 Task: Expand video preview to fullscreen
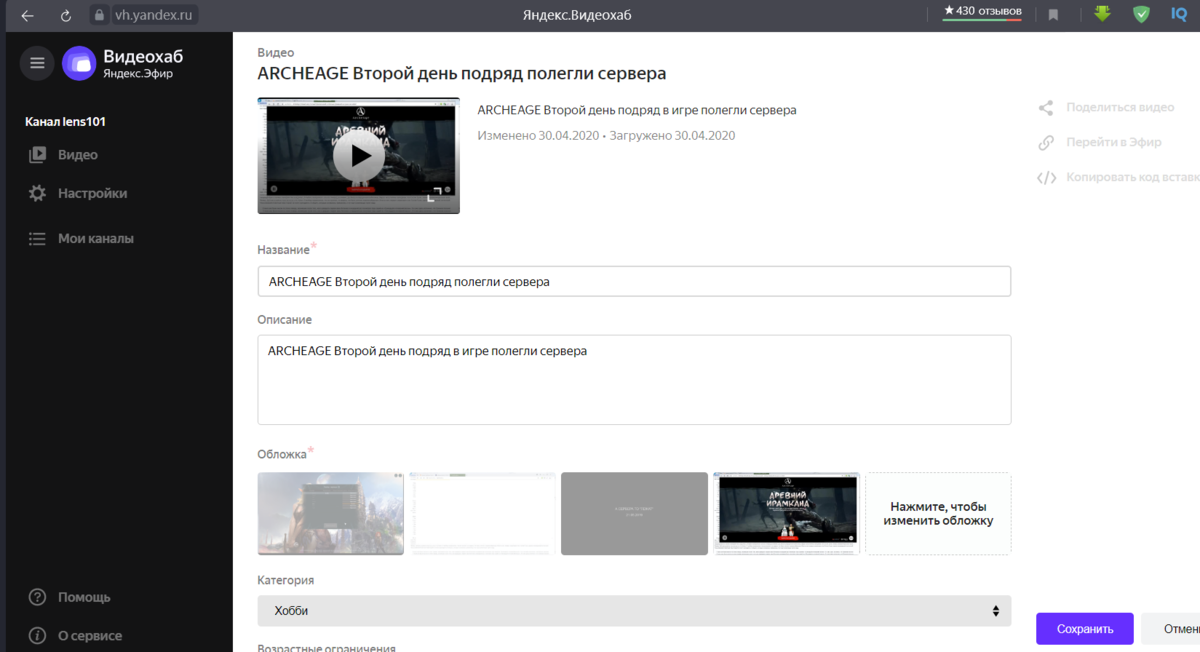[x=432, y=196]
